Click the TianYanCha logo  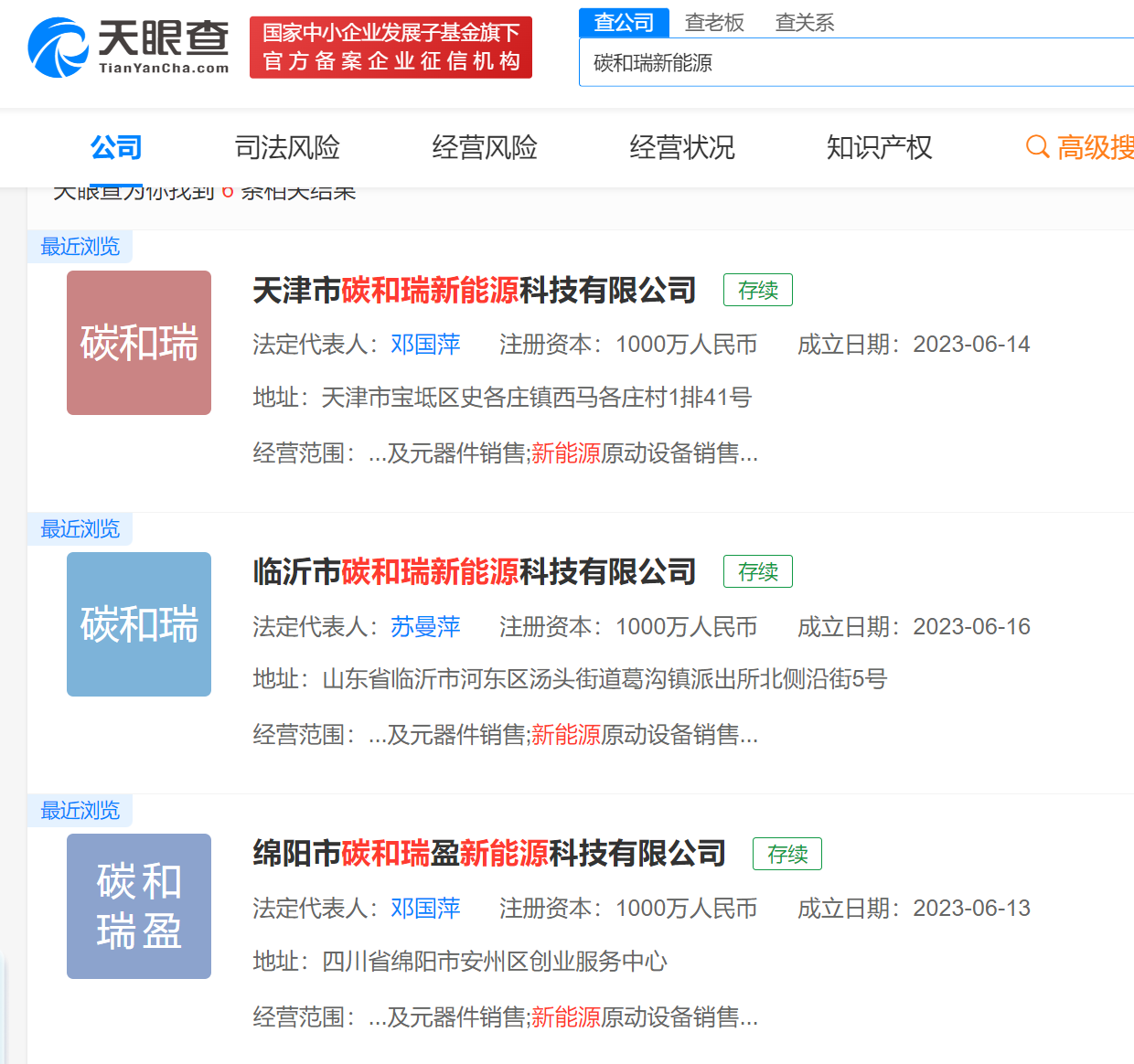pyautogui.click(x=128, y=47)
